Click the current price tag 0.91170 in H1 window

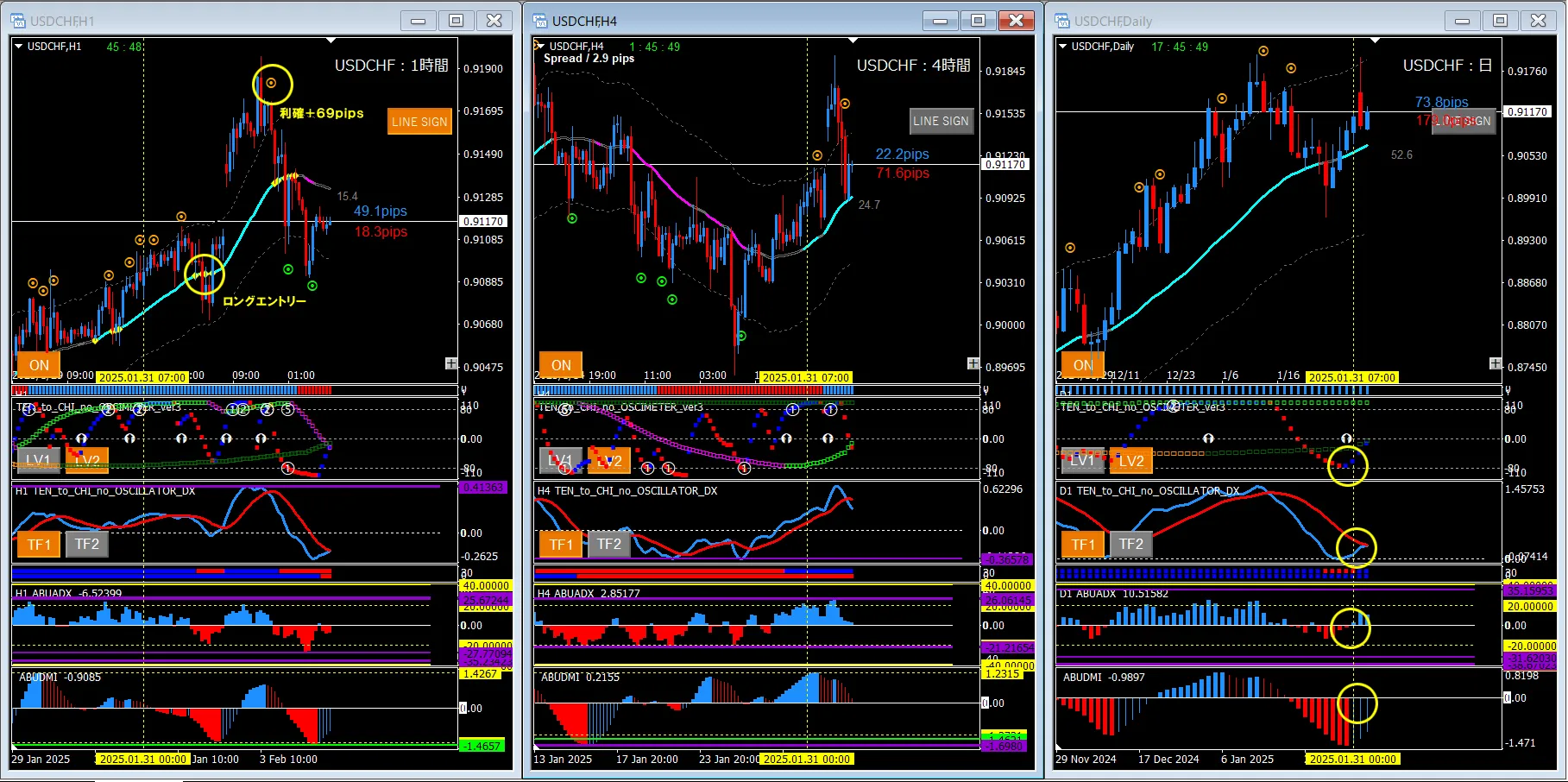[x=483, y=222]
